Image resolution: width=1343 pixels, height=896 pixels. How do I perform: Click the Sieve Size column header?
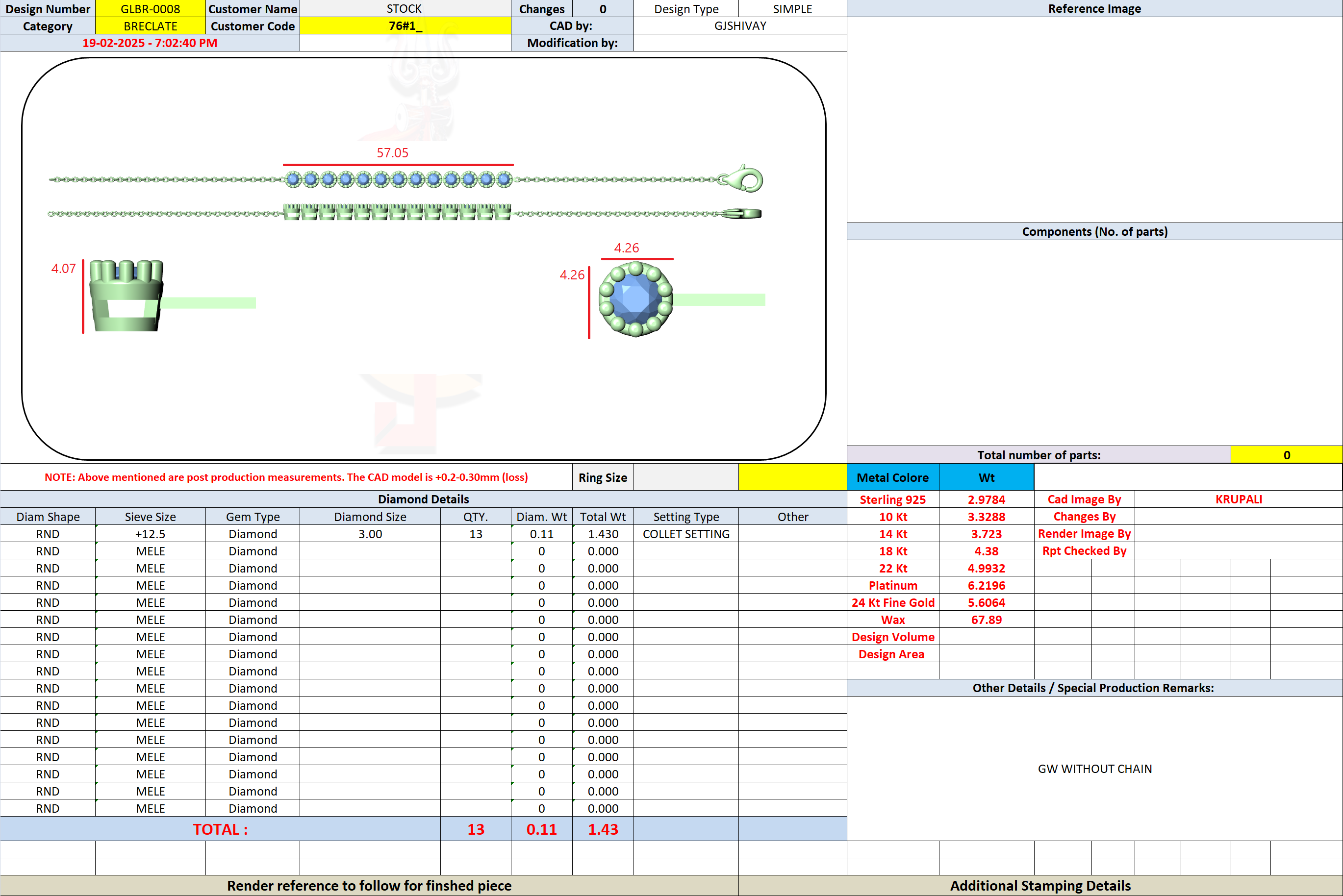(151, 517)
